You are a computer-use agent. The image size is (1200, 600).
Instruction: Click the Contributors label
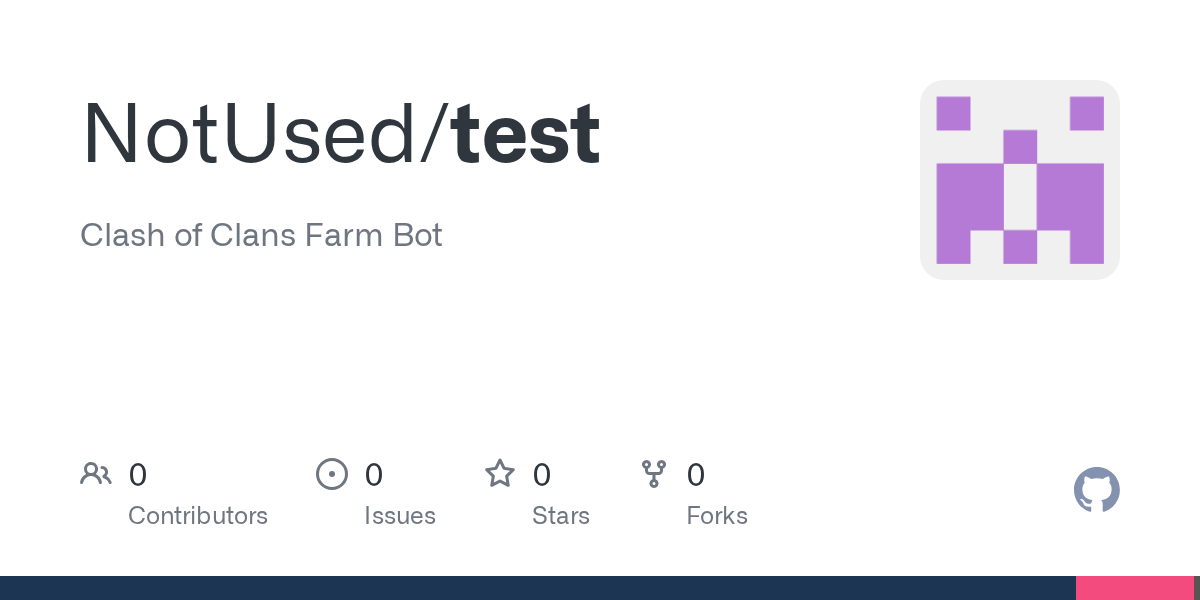click(x=198, y=516)
